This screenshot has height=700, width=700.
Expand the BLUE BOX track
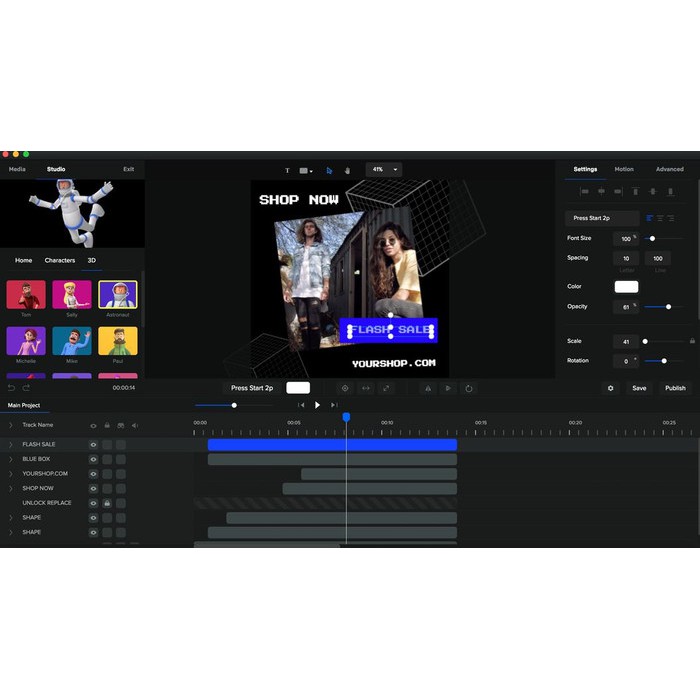click(x=11, y=459)
